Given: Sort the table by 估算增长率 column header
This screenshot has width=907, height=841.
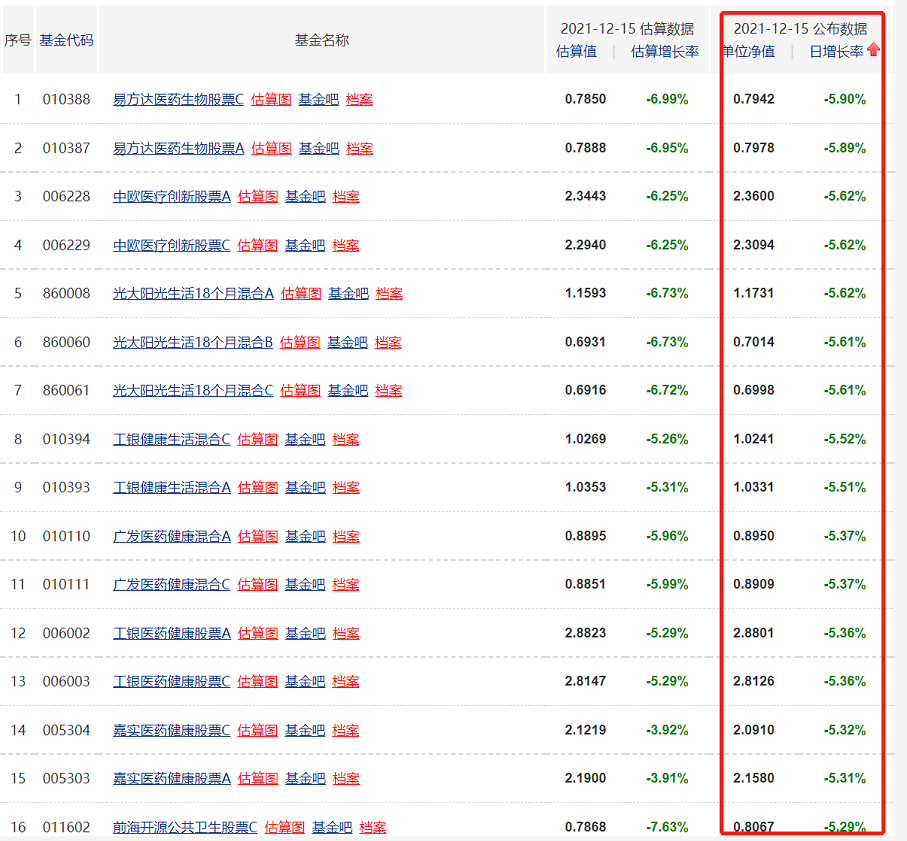Looking at the screenshot, I should [665, 51].
